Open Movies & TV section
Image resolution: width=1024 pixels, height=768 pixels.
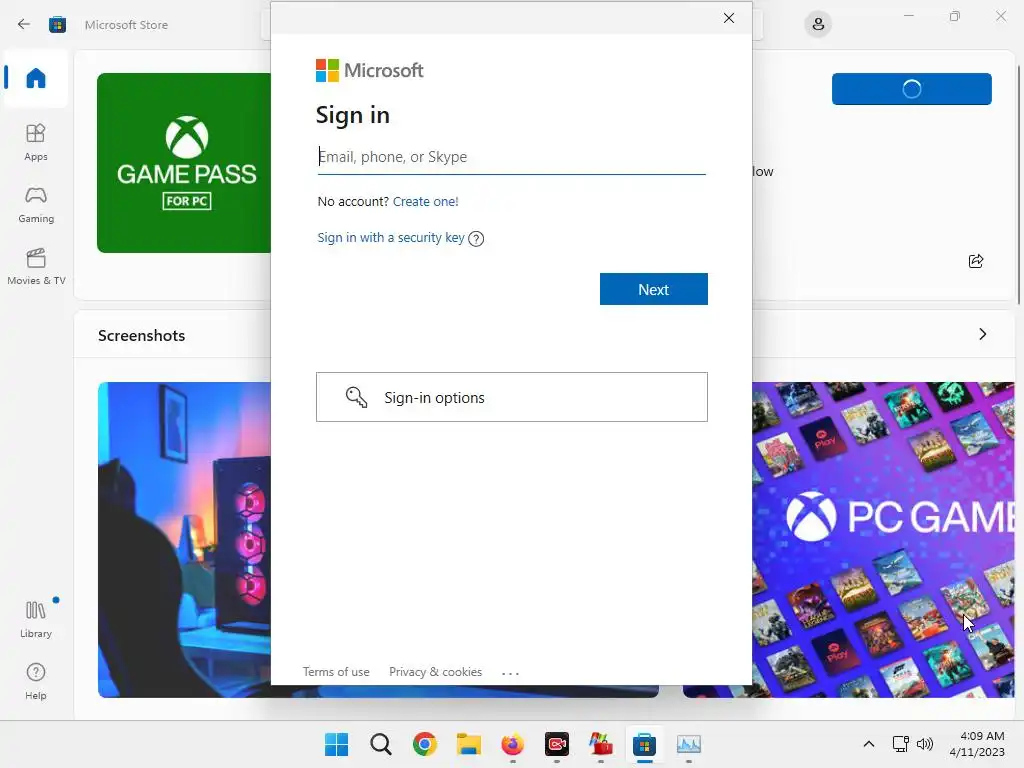pyautogui.click(x=36, y=266)
